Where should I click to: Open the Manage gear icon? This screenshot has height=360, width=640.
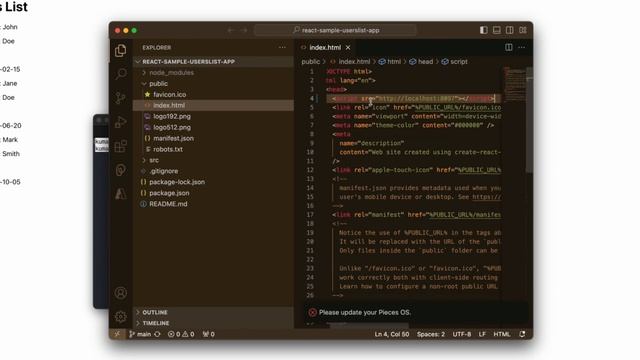[x=120, y=316]
